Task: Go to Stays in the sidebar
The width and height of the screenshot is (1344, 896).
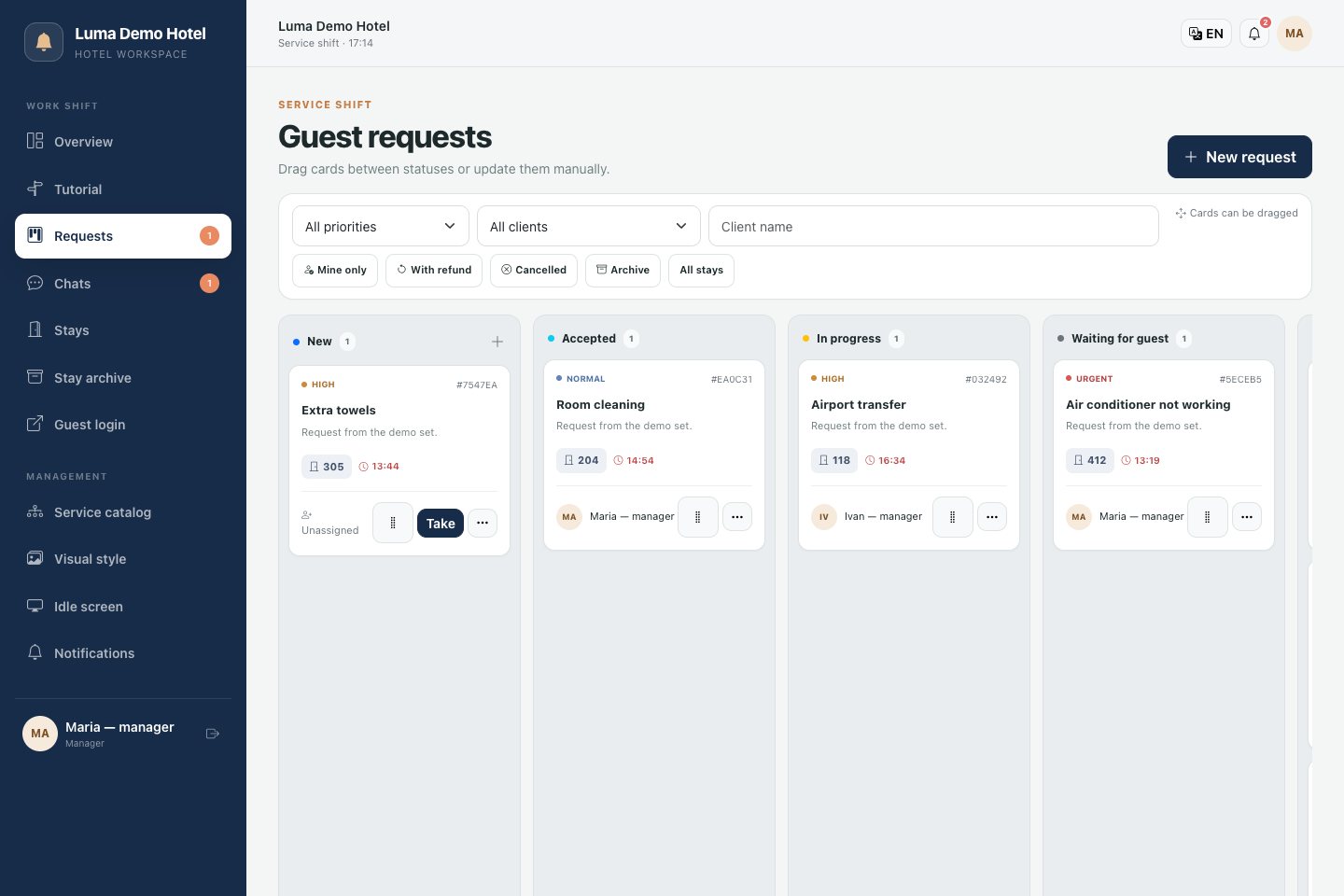Action: (123, 330)
